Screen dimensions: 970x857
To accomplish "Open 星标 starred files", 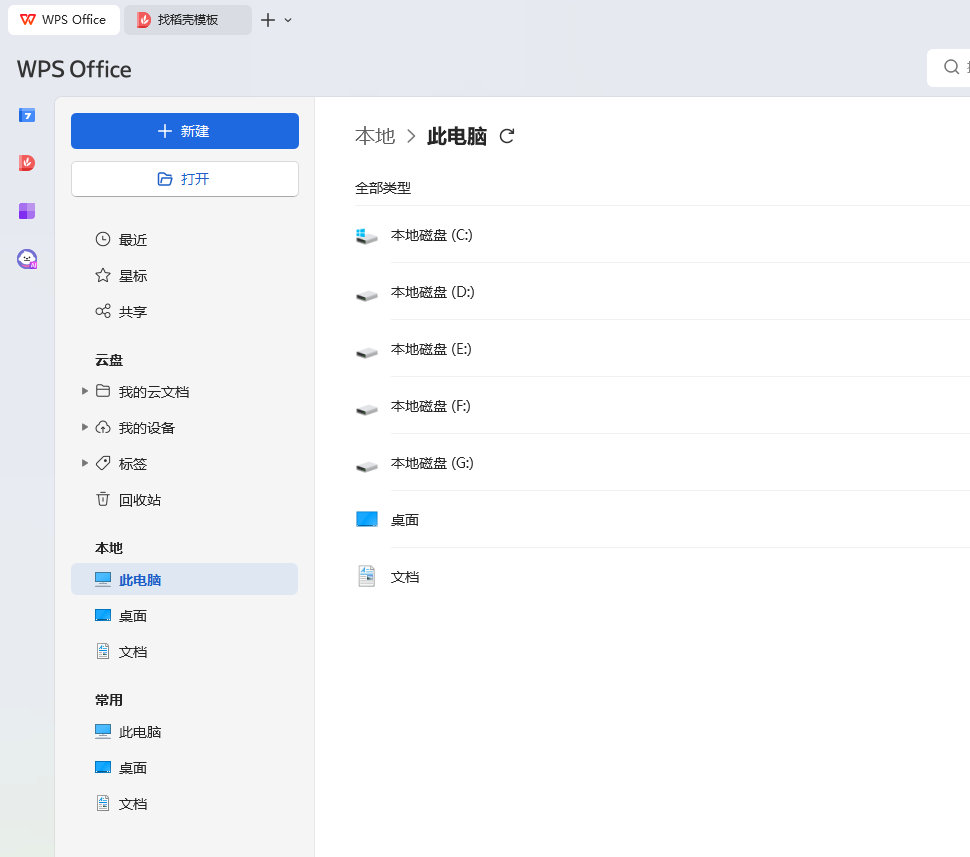I will (132, 276).
